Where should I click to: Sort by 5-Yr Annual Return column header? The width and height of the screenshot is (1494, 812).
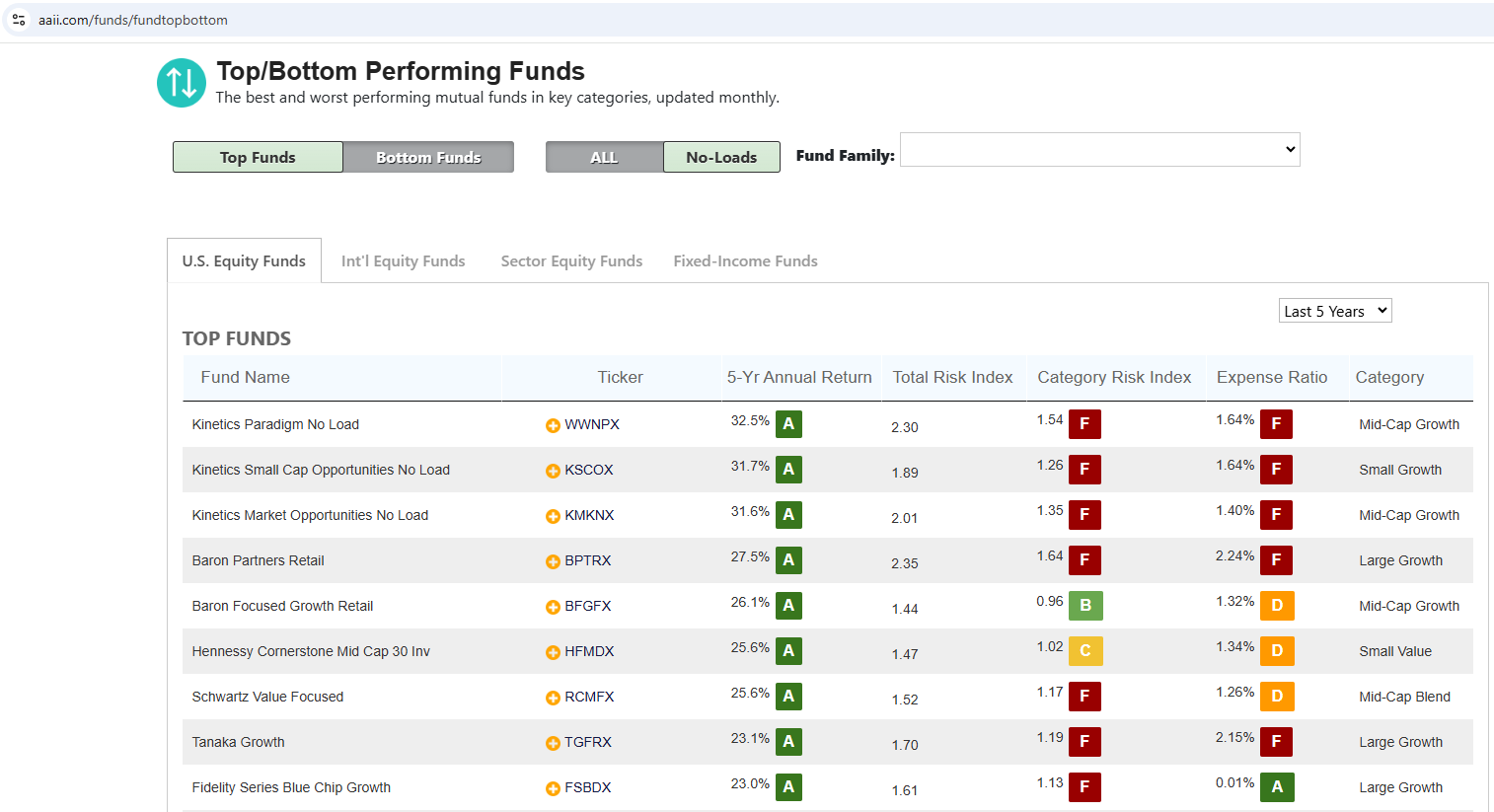click(799, 377)
